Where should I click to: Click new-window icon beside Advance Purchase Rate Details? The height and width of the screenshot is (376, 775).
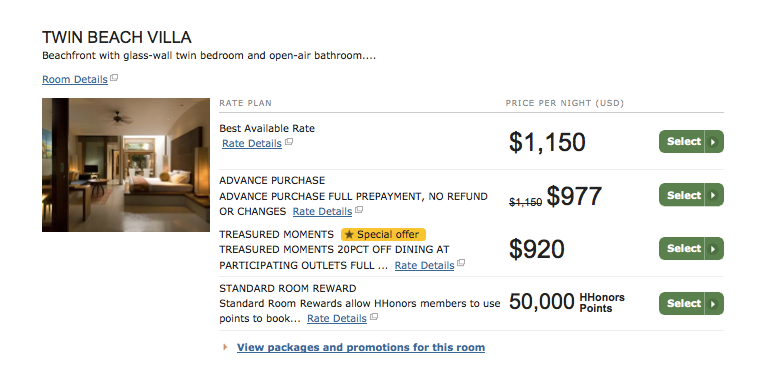[x=359, y=210]
